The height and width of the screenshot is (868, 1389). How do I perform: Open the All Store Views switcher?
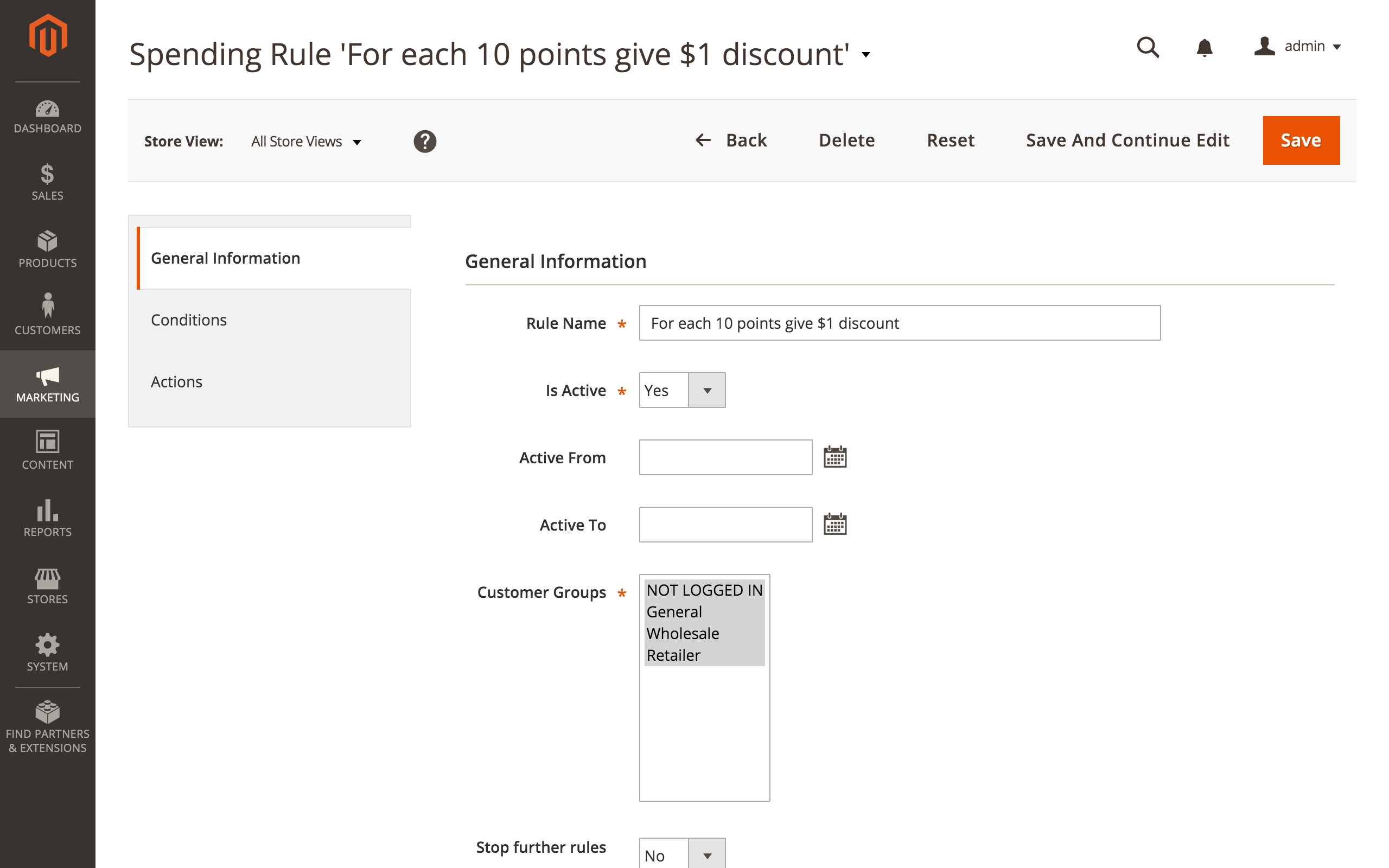[307, 142]
